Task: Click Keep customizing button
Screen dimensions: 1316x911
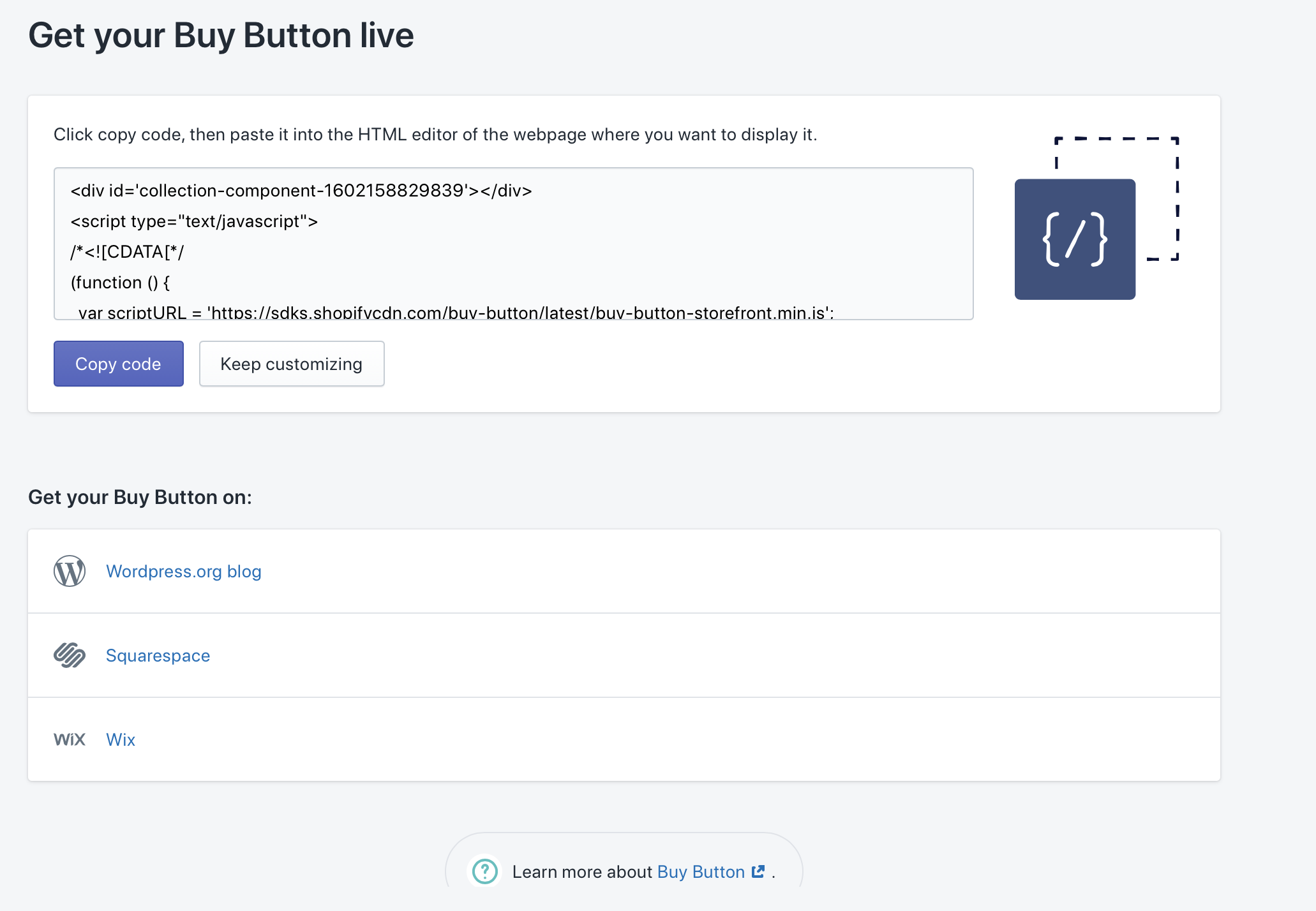Action: pos(292,364)
